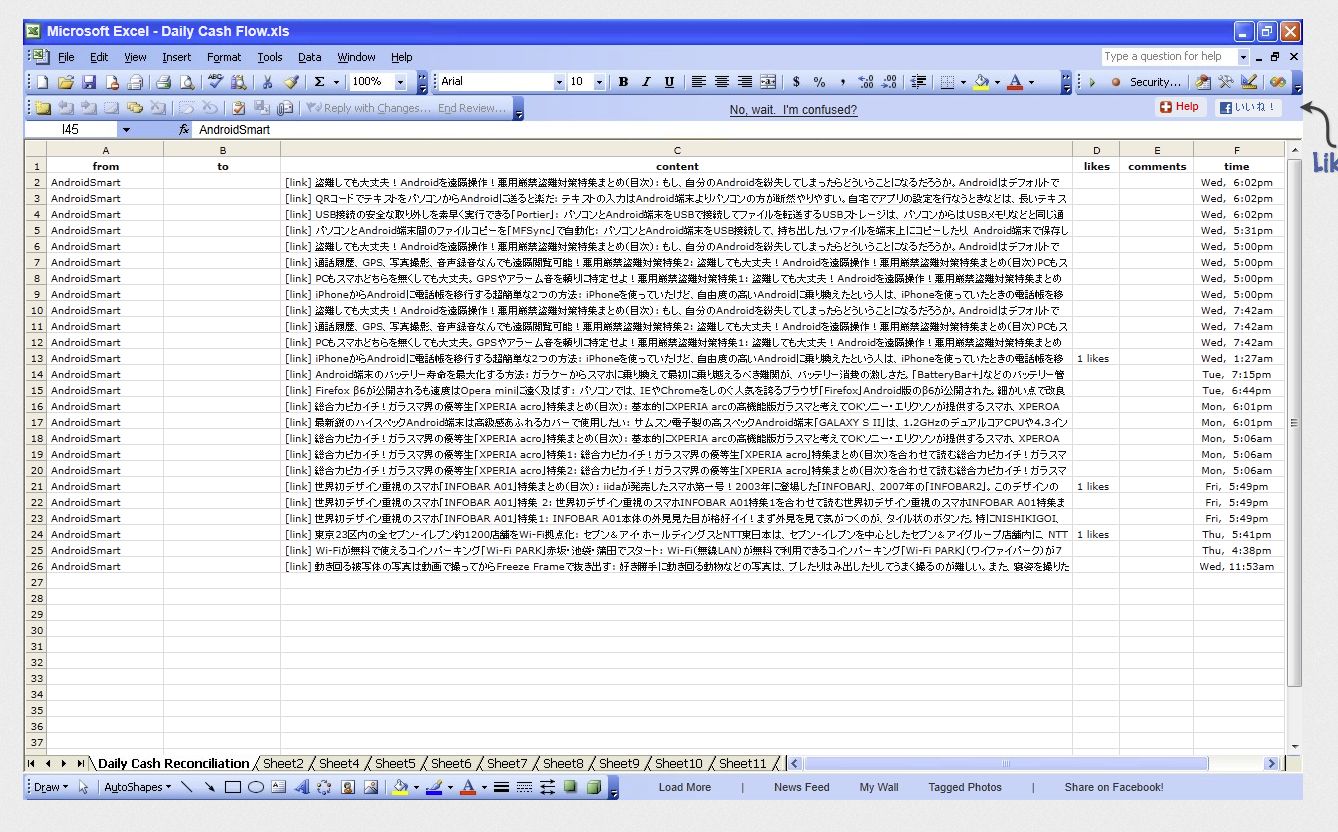Apply the percent style

click(x=819, y=82)
